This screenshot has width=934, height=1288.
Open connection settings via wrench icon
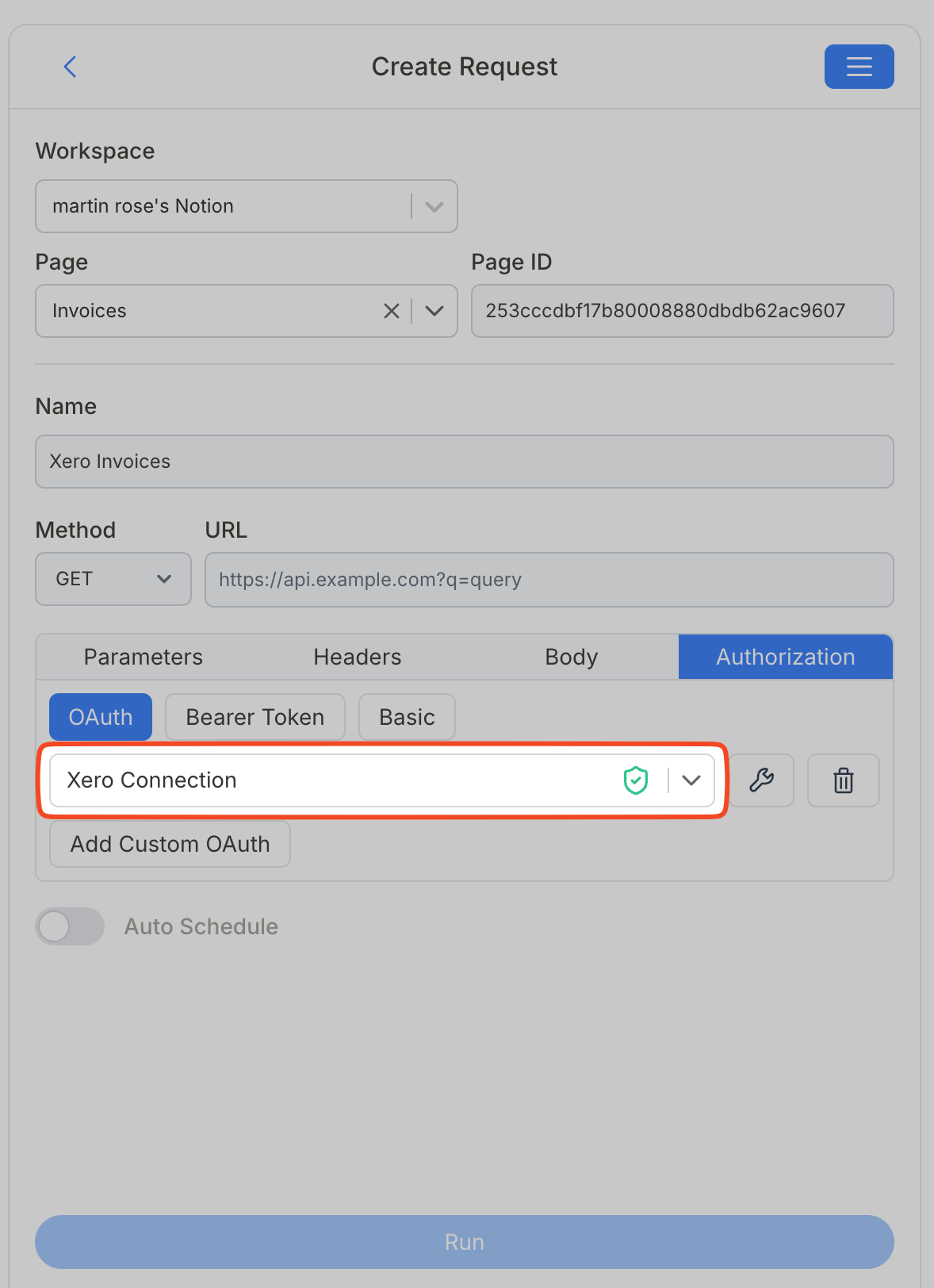pyautogui.click(x=761, y=780)
